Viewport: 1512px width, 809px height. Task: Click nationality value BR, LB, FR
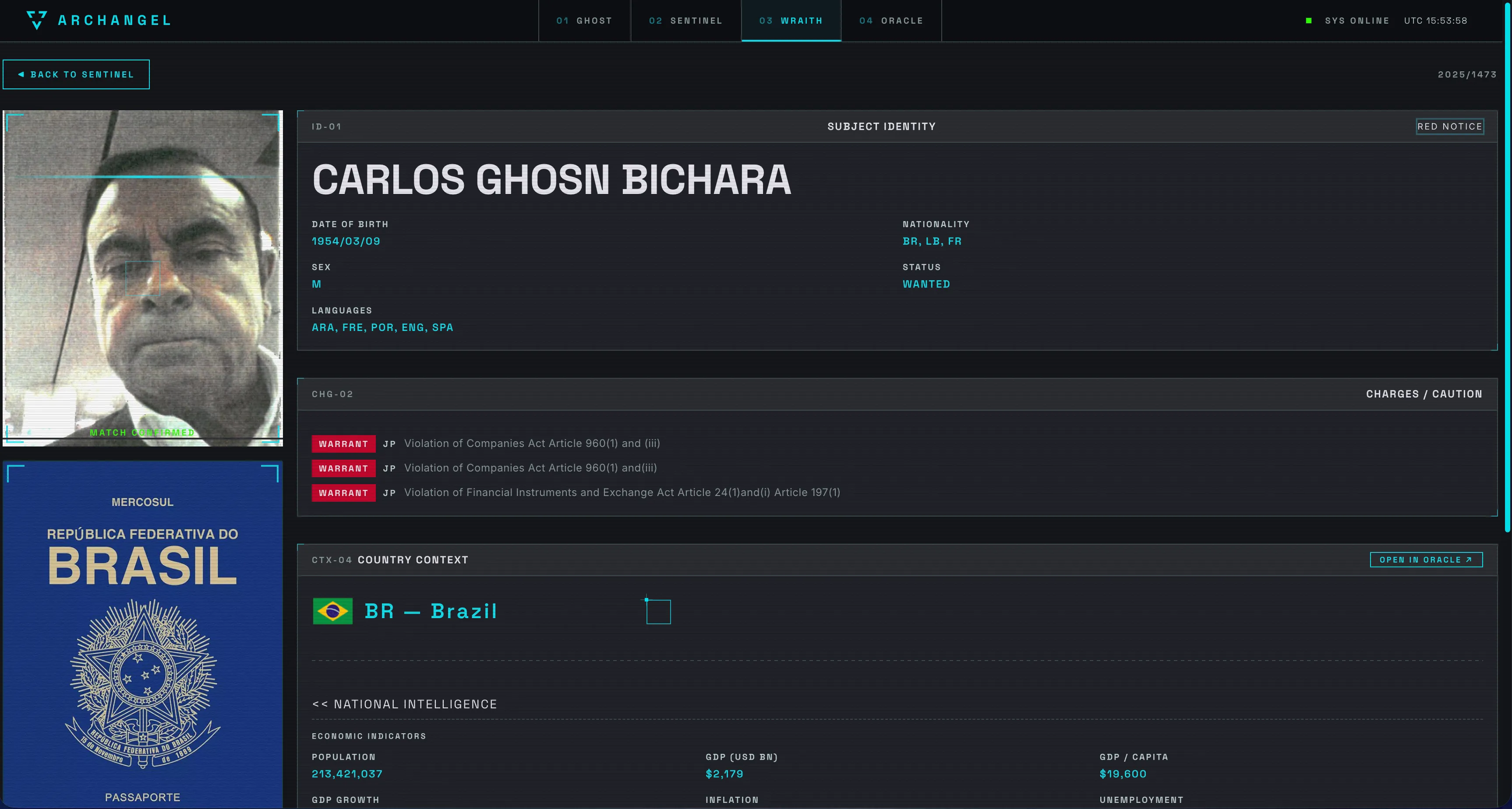coord(932,241)
